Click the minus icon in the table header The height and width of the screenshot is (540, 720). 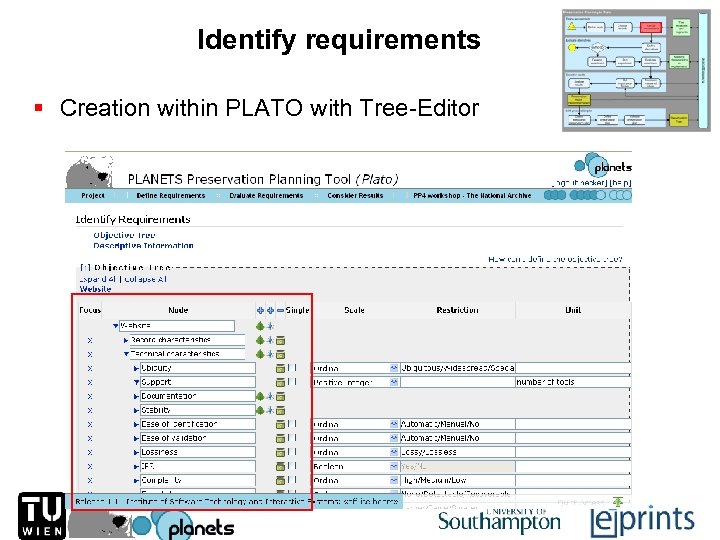click(x=280, y=311)
